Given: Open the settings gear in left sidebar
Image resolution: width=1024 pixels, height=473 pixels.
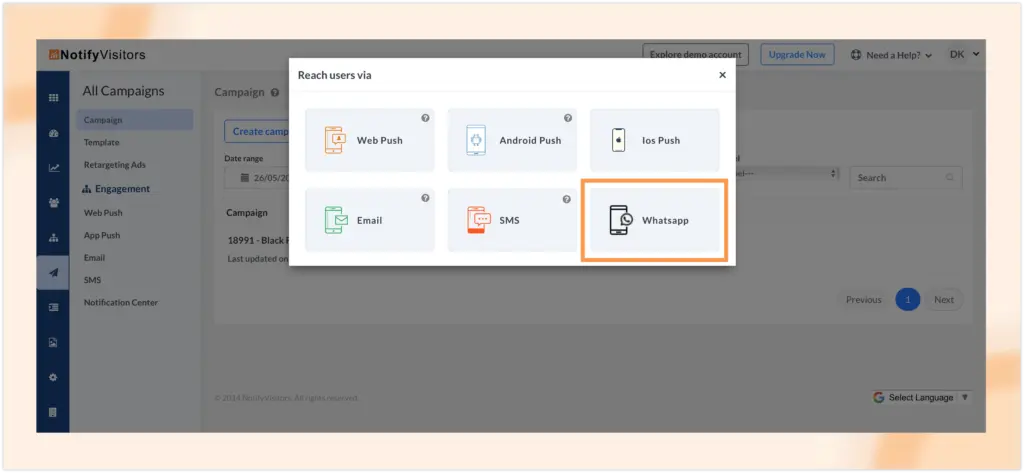Looking at the screenshot, I should [53, 377].
